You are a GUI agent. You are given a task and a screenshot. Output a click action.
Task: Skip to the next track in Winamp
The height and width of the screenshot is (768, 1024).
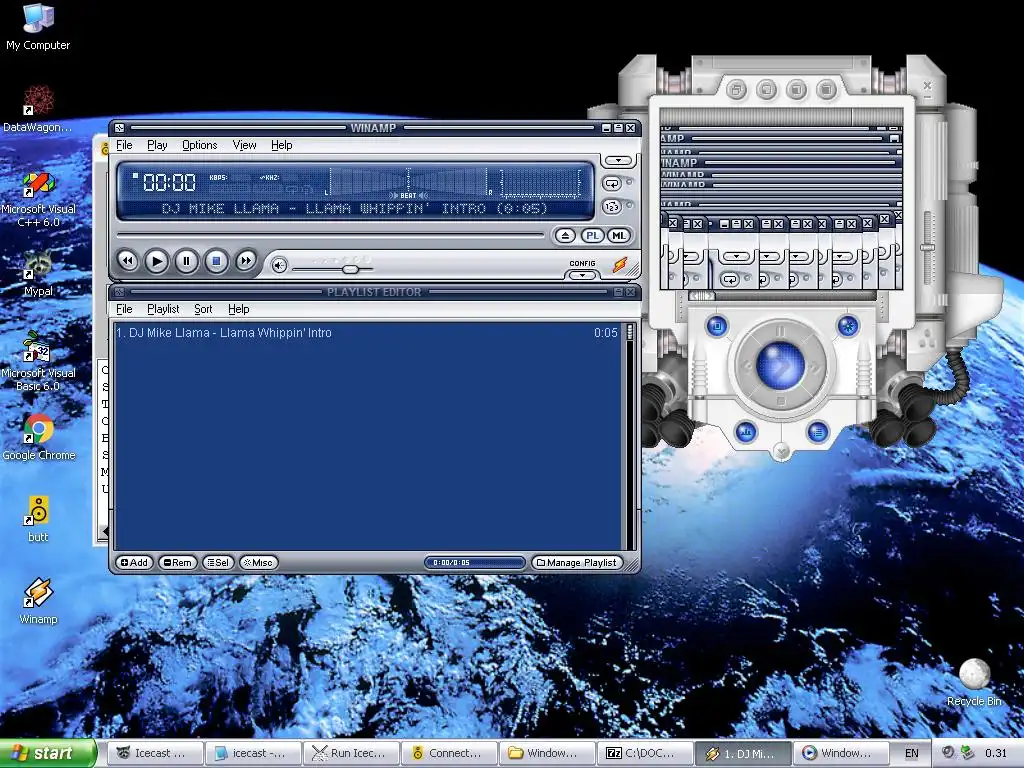click(x=246, y=261)
